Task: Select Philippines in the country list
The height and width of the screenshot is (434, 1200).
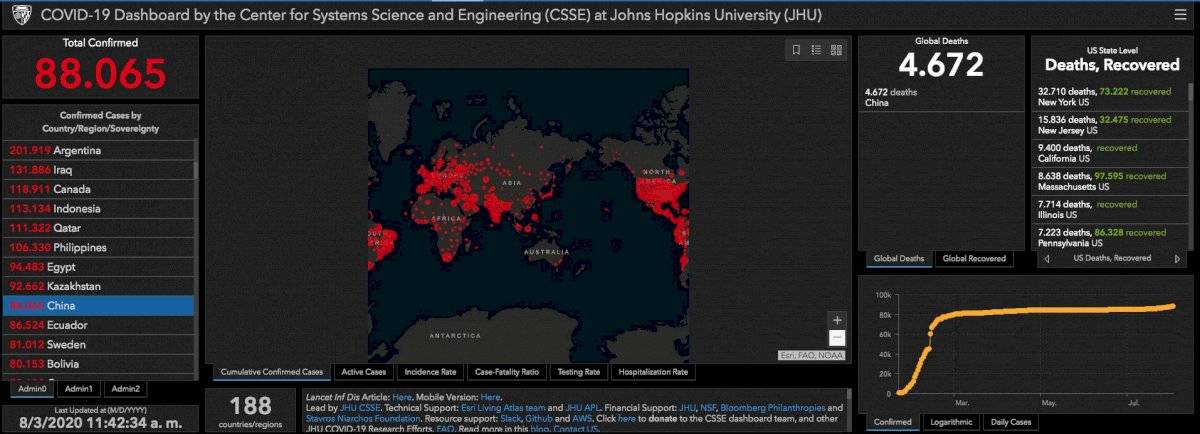Action: click(x=99, y=247)
